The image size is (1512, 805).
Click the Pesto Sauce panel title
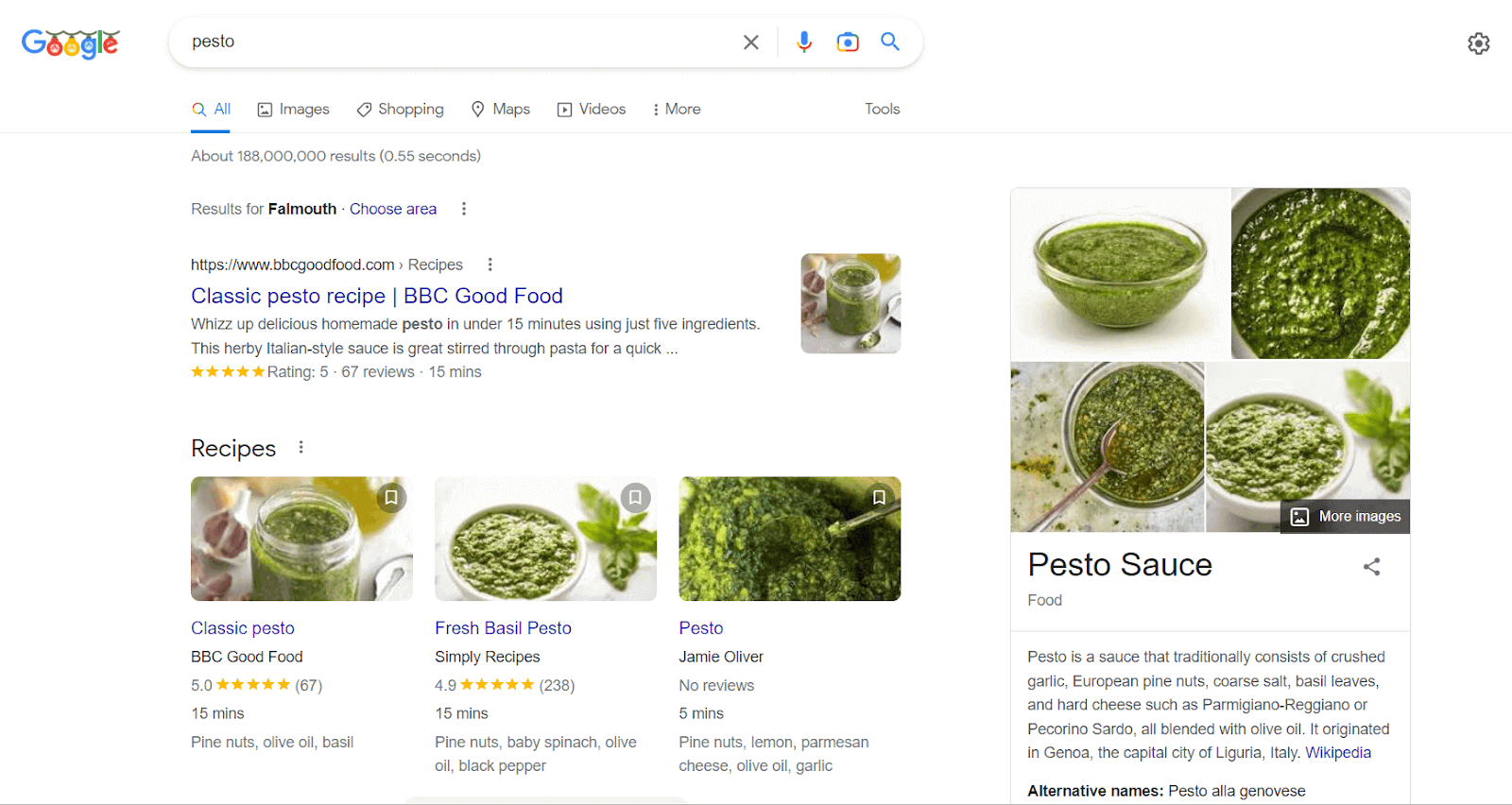(1120, 565)
